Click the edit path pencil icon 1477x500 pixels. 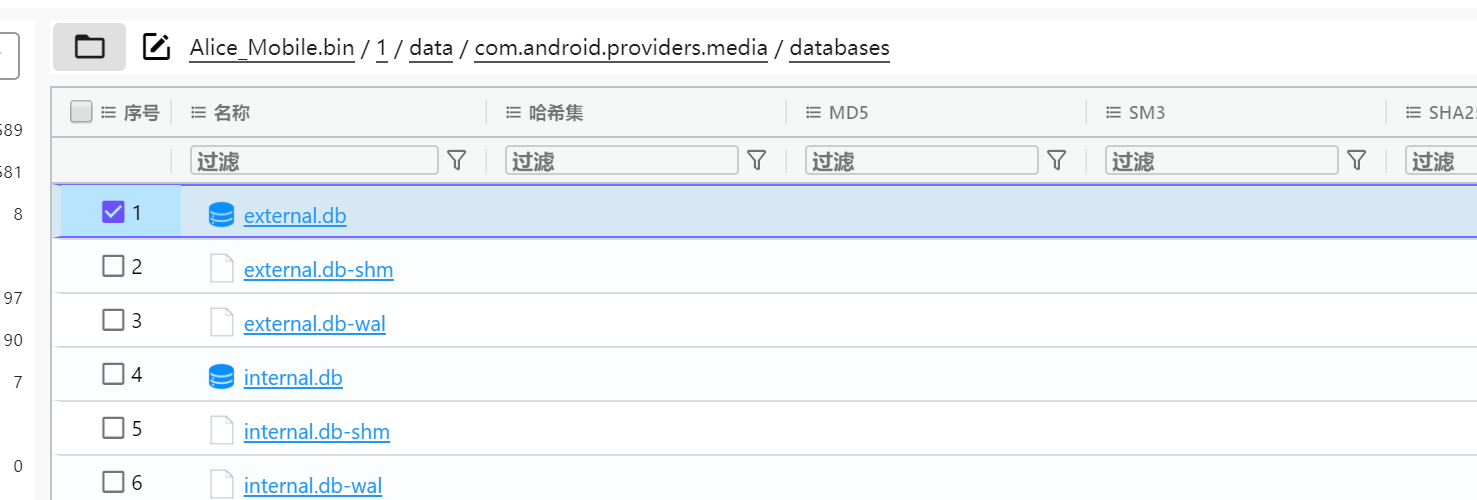(x=156, y=47)
